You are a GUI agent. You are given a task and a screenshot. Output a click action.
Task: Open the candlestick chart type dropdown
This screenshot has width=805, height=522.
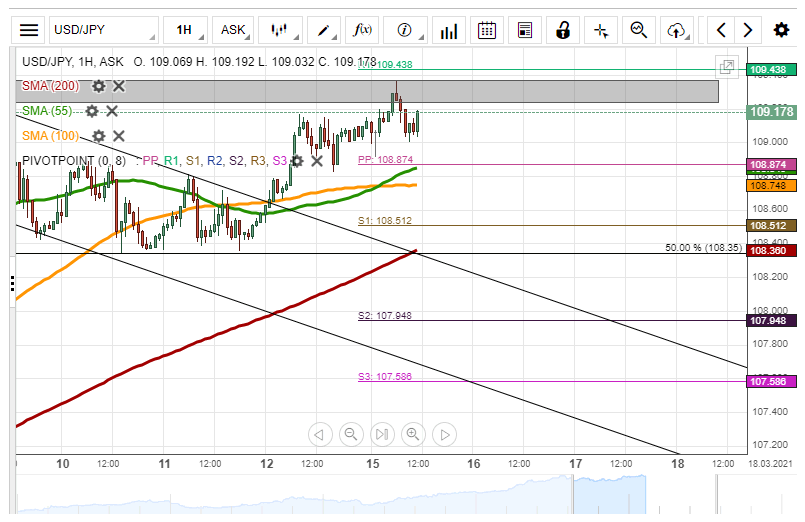[x=280, y=30]
